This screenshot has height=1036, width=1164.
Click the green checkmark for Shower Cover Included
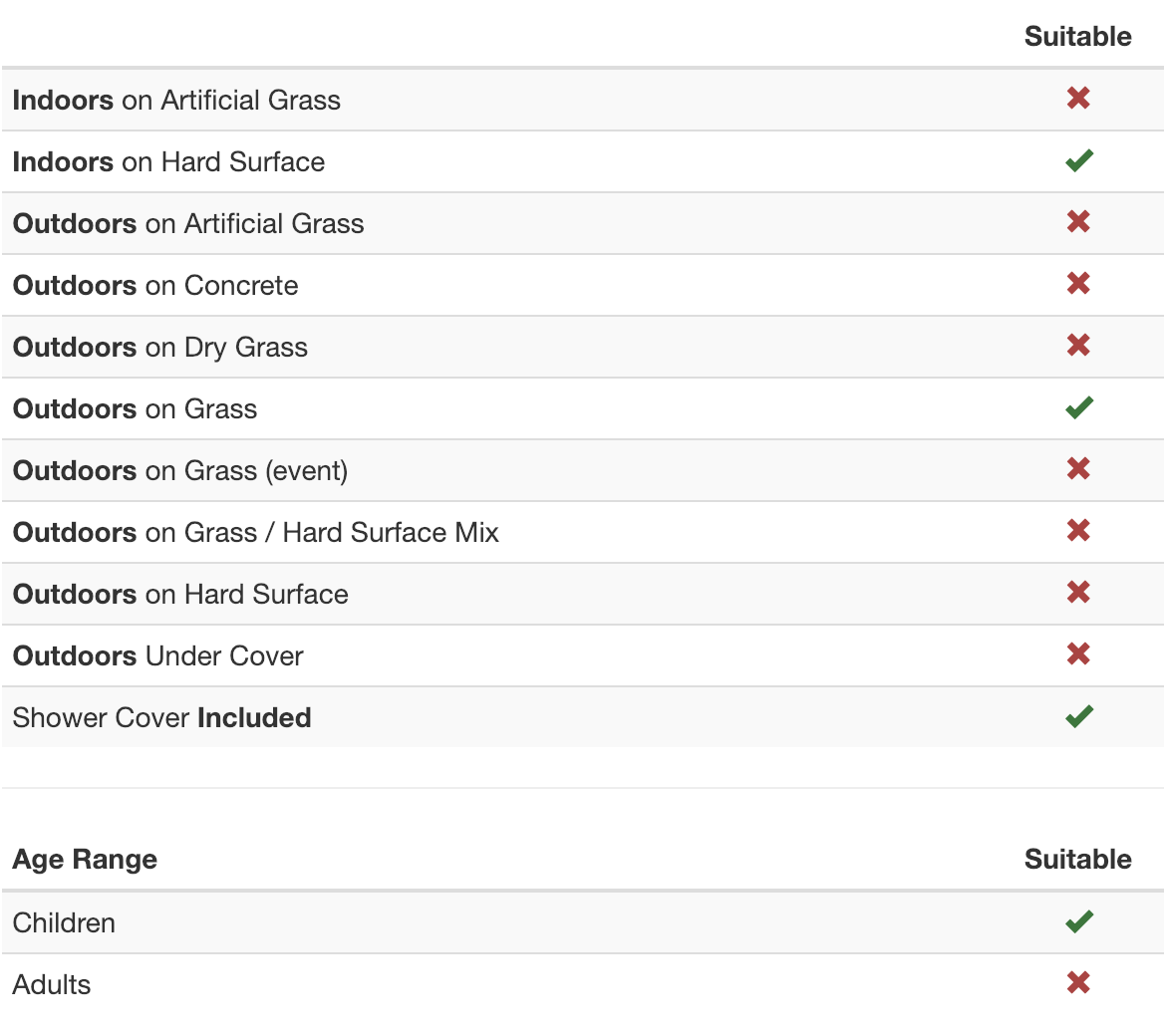[x=1078, y=716]
